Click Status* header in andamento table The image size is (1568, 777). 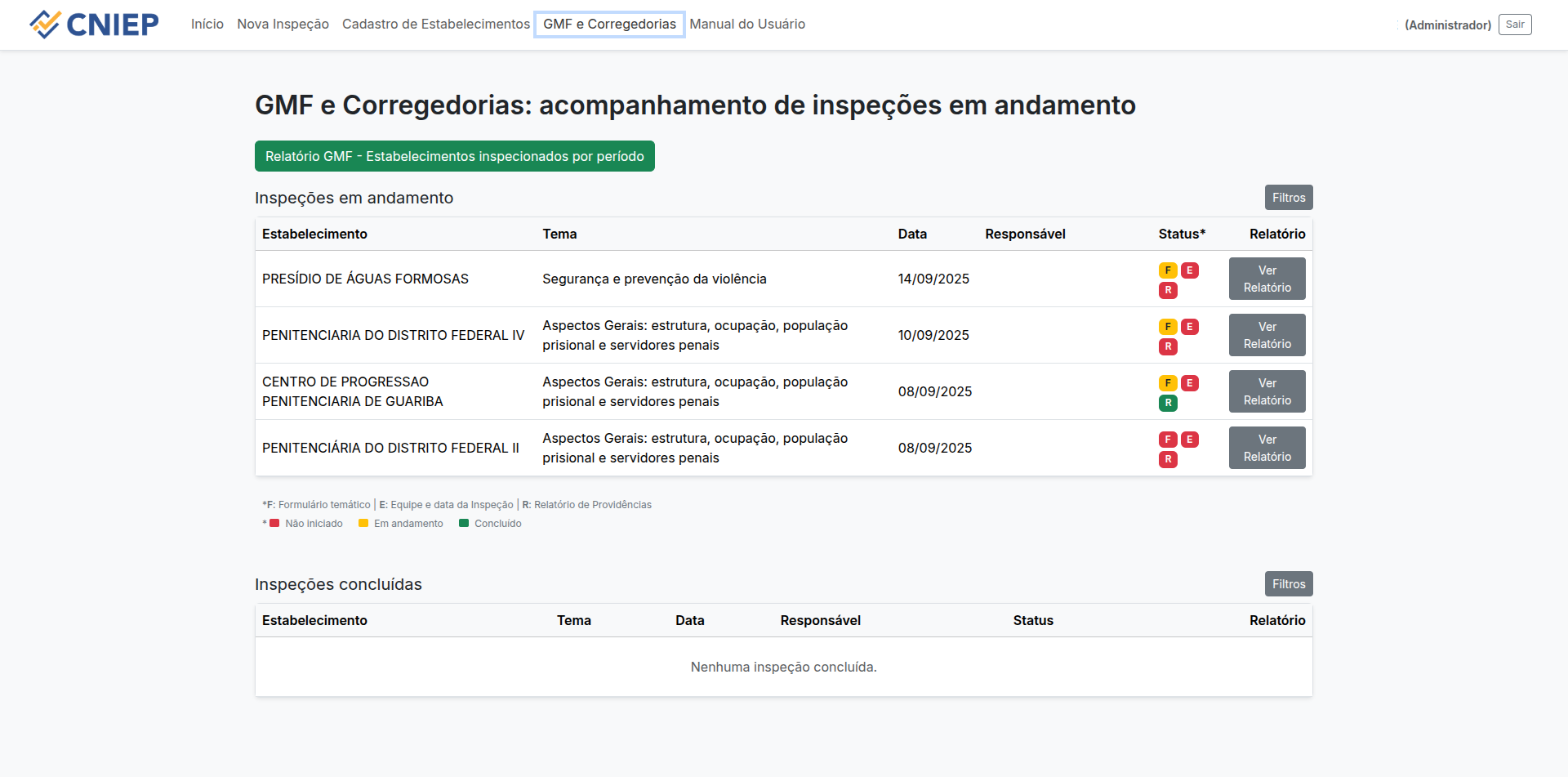point(1182,234)
